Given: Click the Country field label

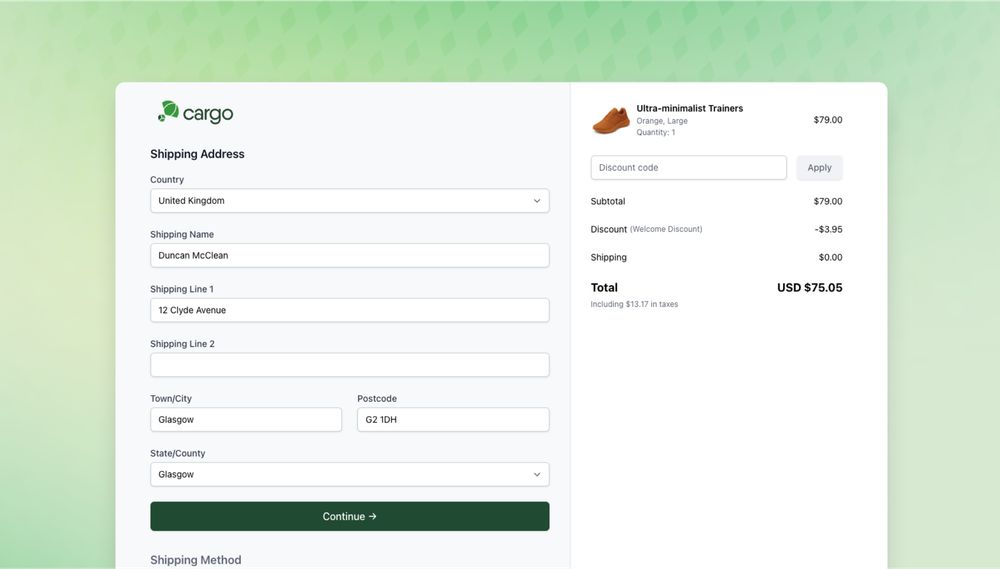Looking at the screenshot, I should click(167, 180).
